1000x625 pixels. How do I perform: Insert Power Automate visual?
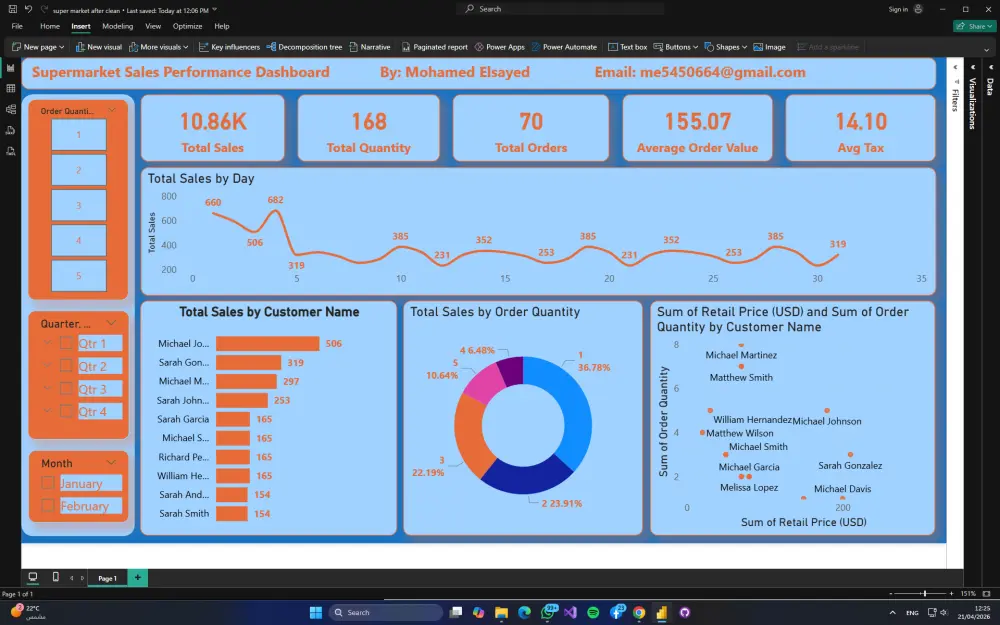pos(564,47)
